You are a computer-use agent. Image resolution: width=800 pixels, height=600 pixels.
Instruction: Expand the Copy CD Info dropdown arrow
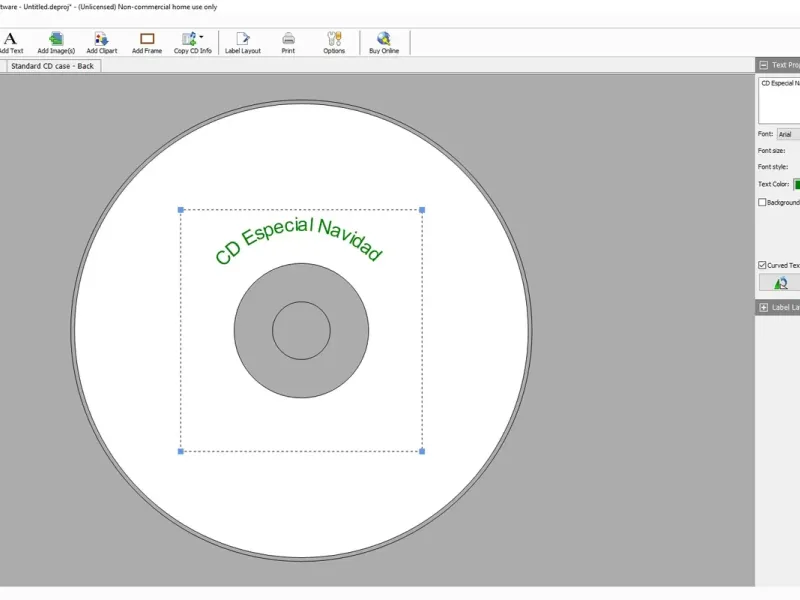202,37
